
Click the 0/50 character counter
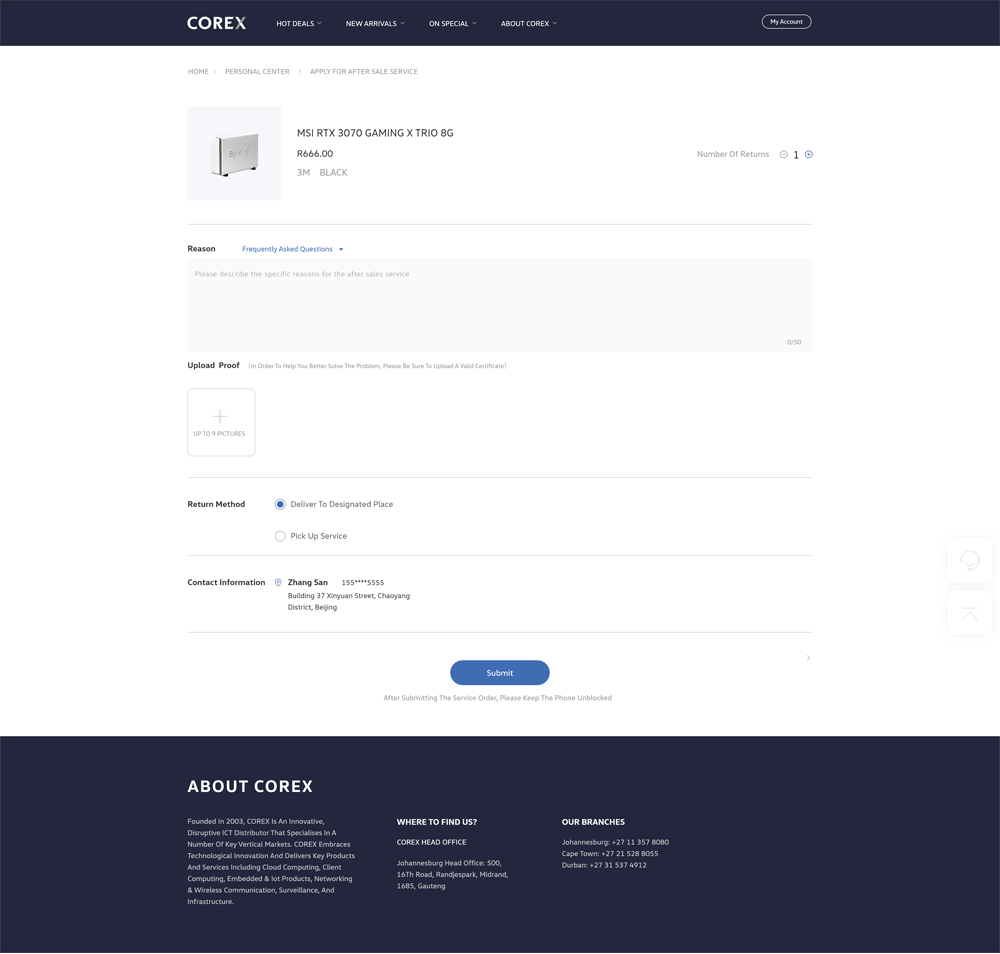point(794,342)
